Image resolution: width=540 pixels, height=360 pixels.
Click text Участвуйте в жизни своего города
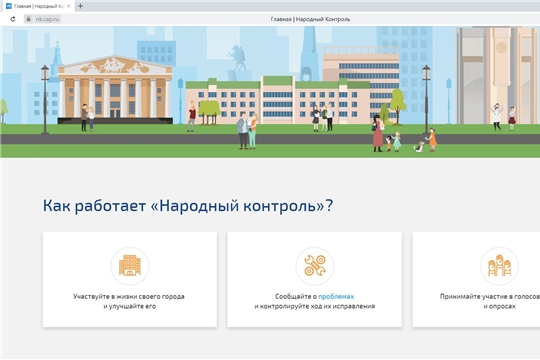129,296
